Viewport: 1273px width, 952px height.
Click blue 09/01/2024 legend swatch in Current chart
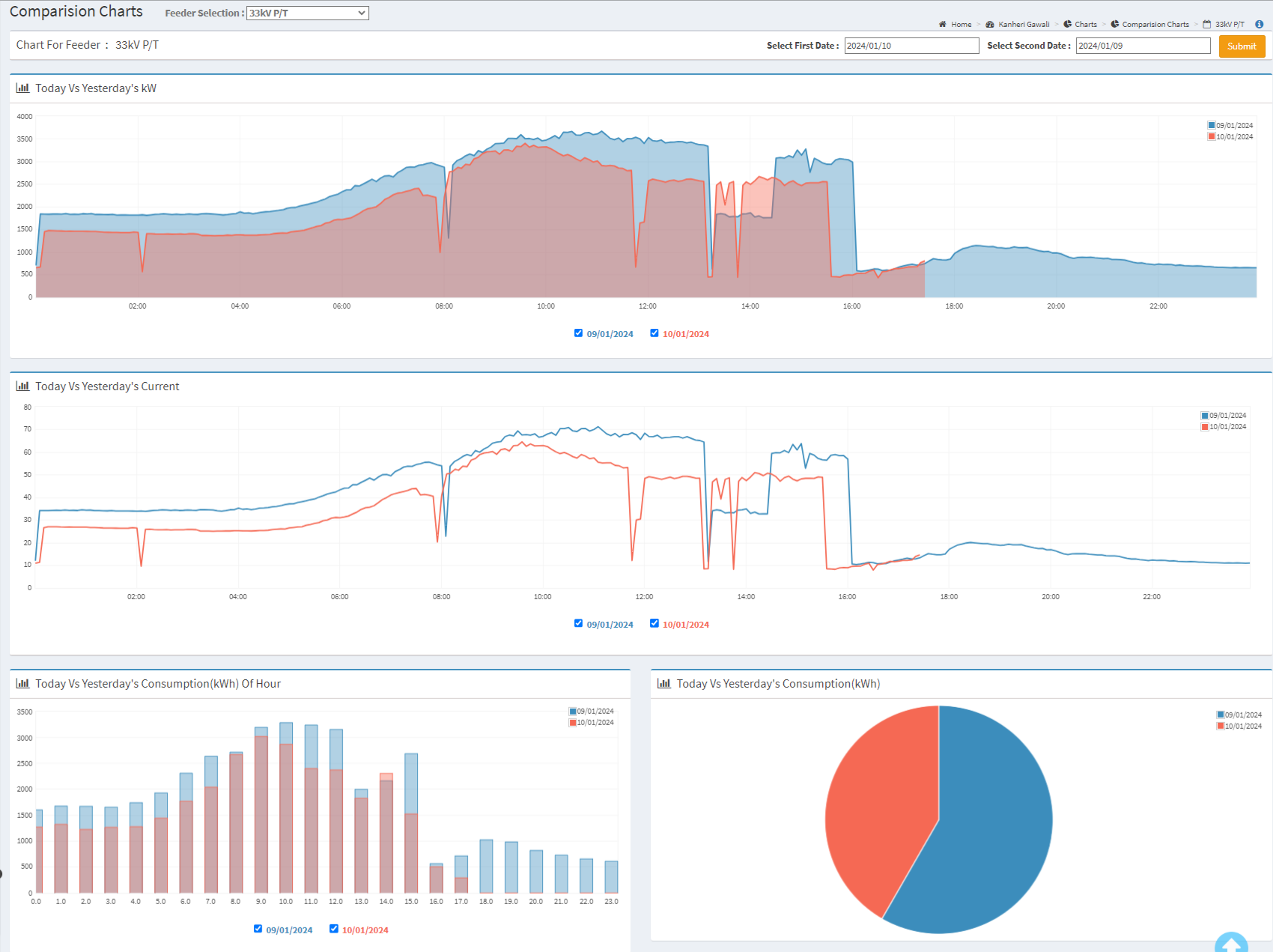[1205, 416]
